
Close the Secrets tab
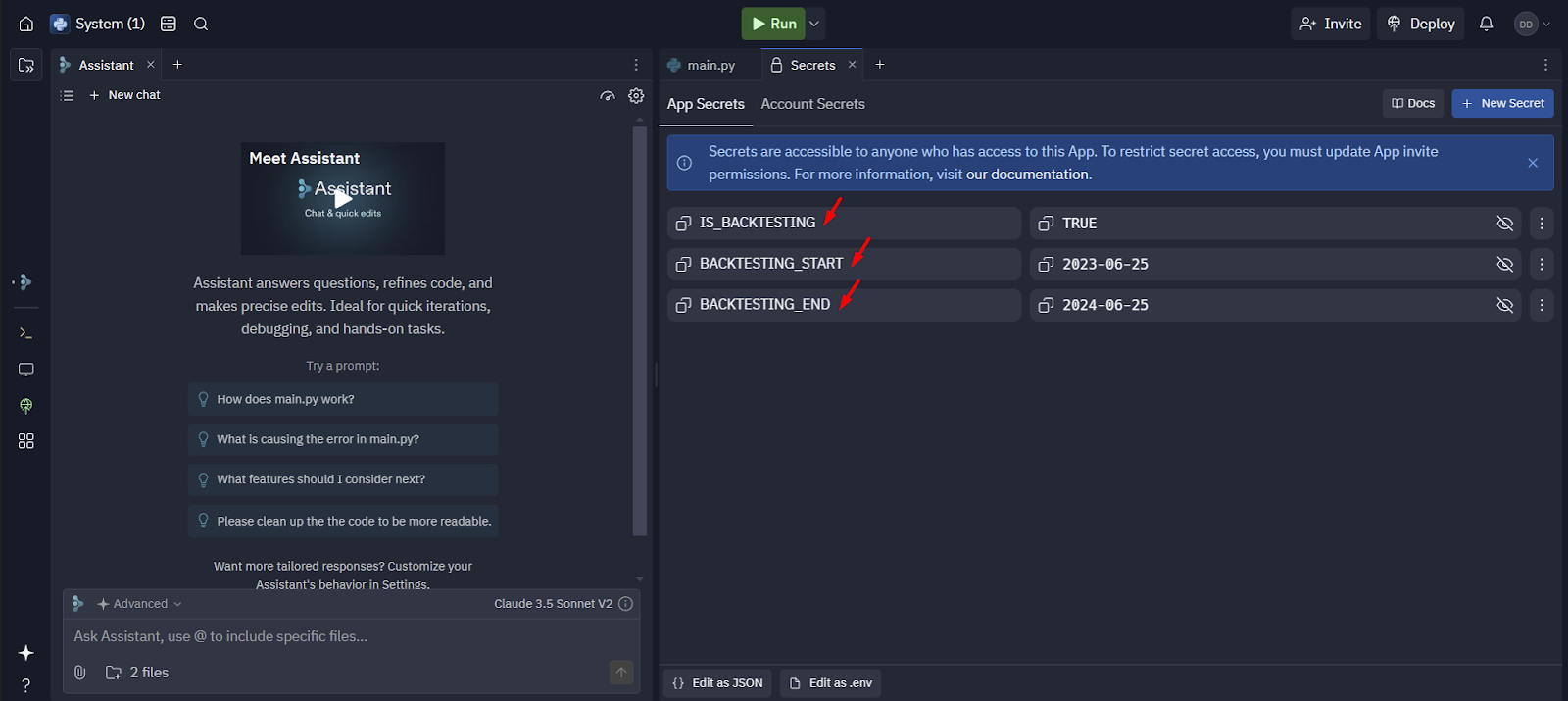(852, 65)
